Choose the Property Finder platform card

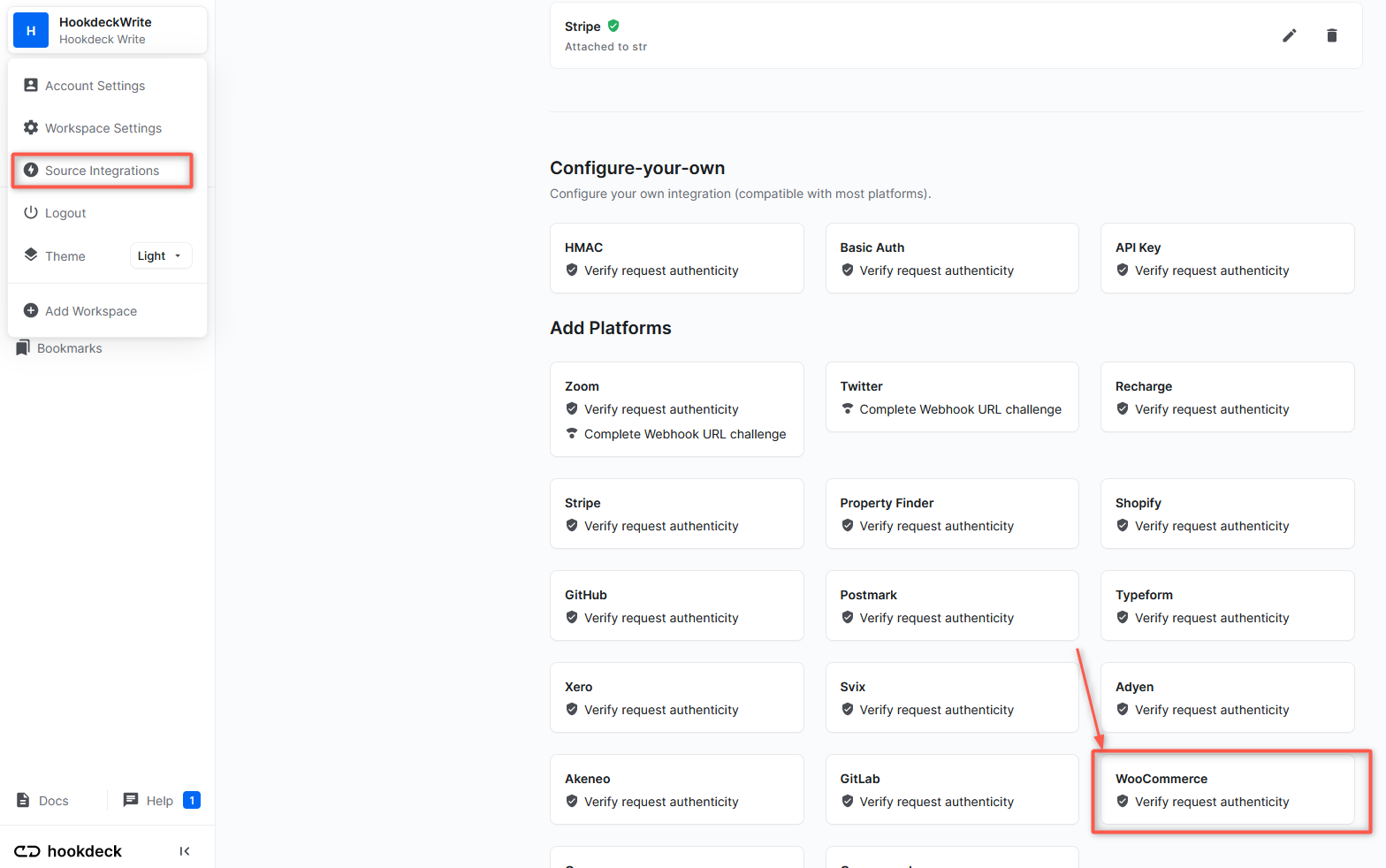click(952, 514)
